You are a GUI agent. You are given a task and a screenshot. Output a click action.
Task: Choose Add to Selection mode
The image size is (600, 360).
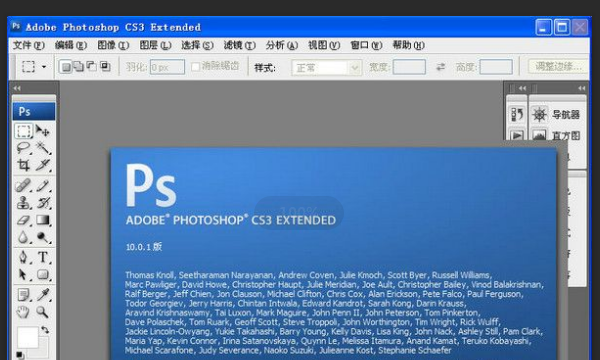[x=79, y=67]
